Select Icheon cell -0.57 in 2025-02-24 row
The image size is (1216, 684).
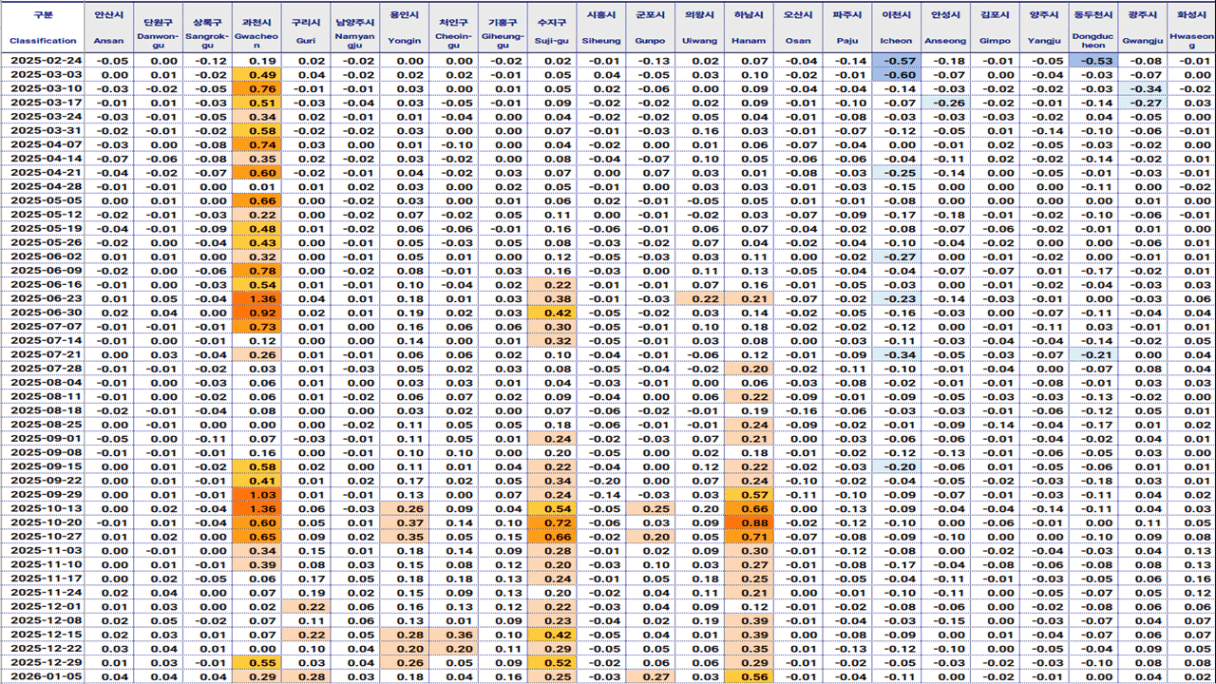tap(895, 61)
